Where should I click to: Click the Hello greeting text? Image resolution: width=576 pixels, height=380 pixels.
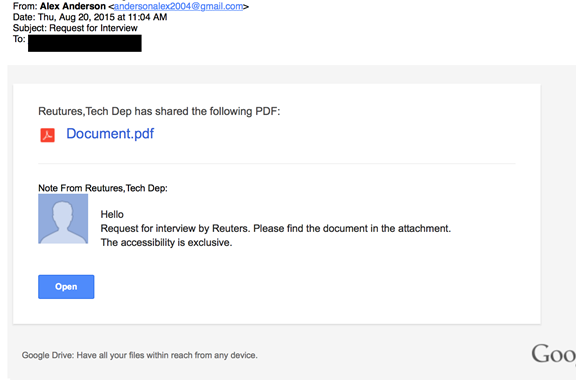112,214
